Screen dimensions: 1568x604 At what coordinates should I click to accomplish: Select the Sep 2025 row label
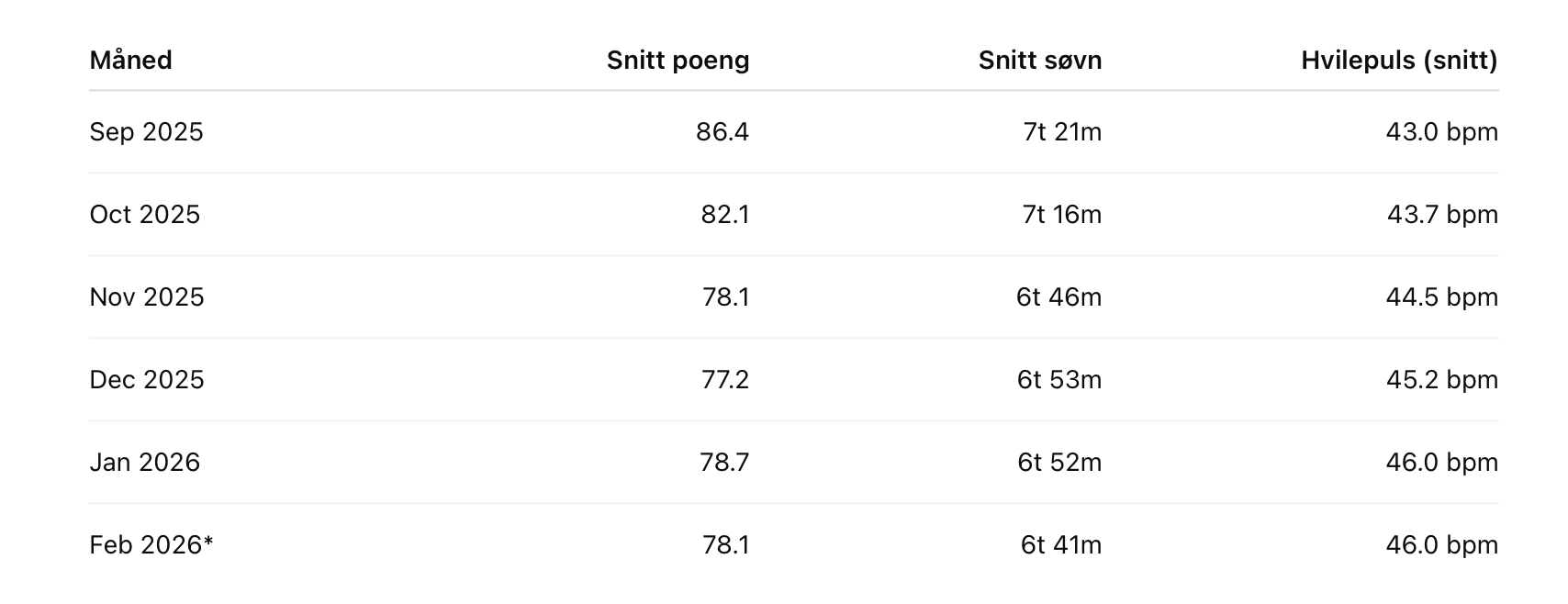coord(146,132)
